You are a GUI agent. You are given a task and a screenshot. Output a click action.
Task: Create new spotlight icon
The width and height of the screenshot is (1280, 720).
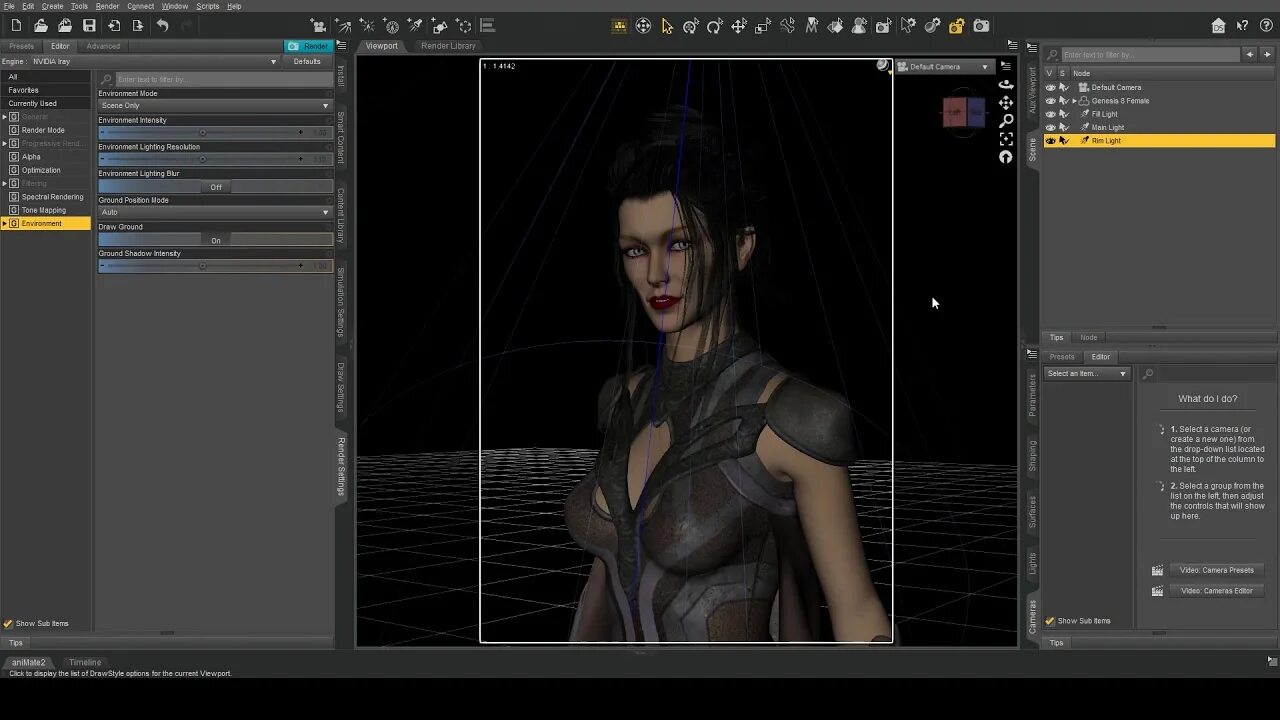click(x=415, y=26)
